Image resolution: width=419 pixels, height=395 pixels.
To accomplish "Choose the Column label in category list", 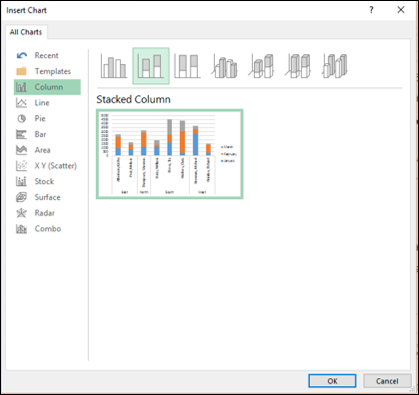I will coord(49,87).
